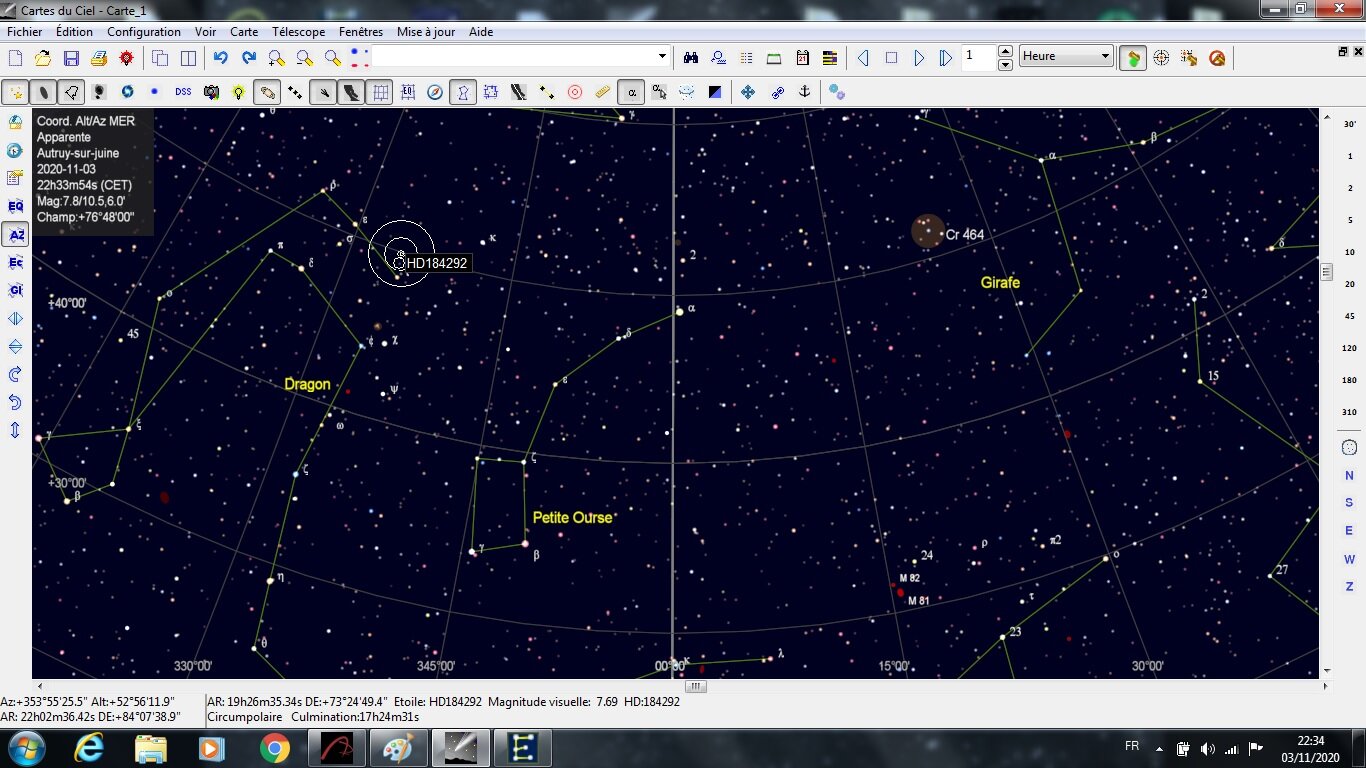Reset time to now with square button

(891, 58)
